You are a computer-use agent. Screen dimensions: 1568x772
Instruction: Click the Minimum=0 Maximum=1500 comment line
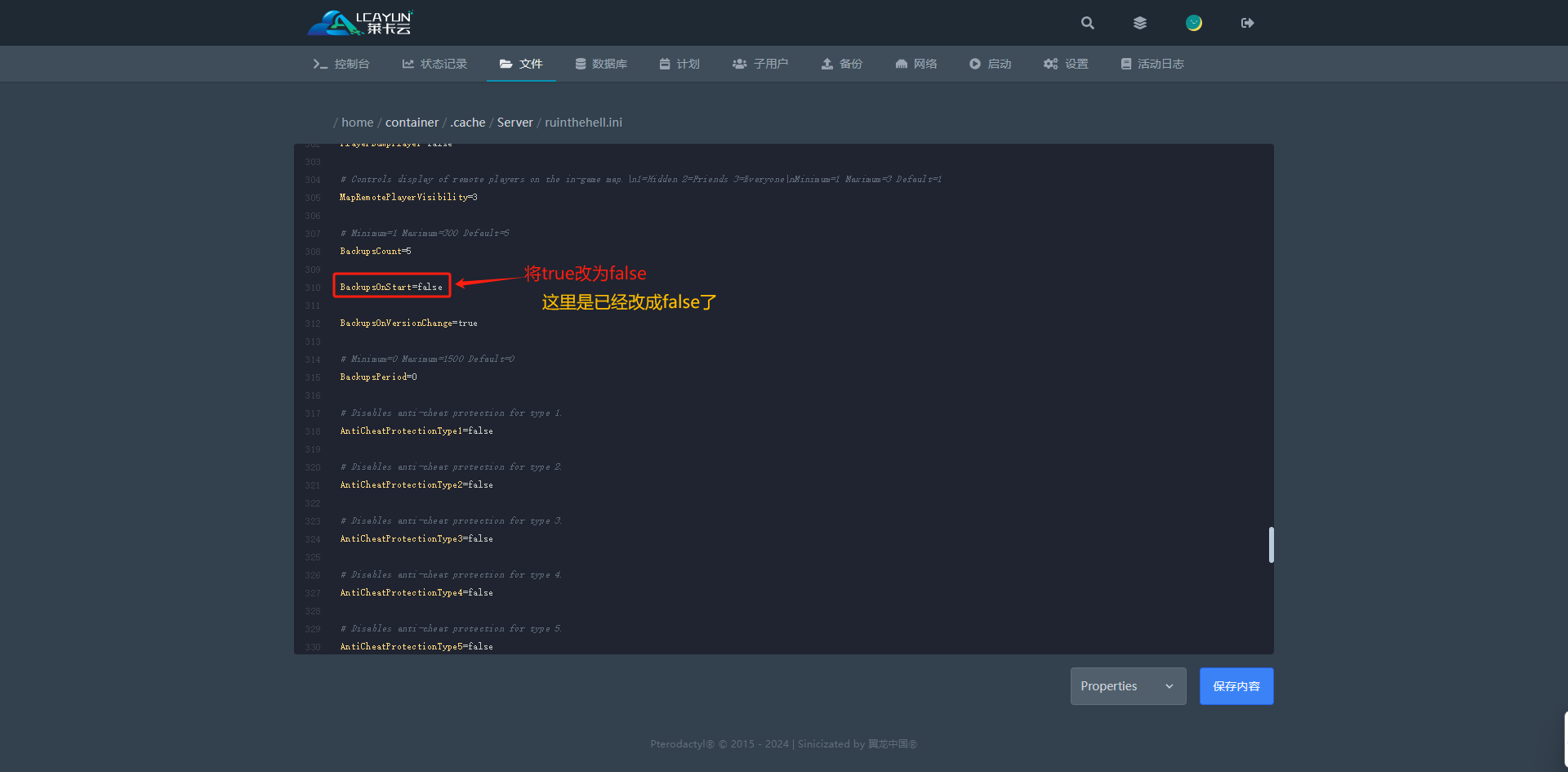(x=427, y=359)
